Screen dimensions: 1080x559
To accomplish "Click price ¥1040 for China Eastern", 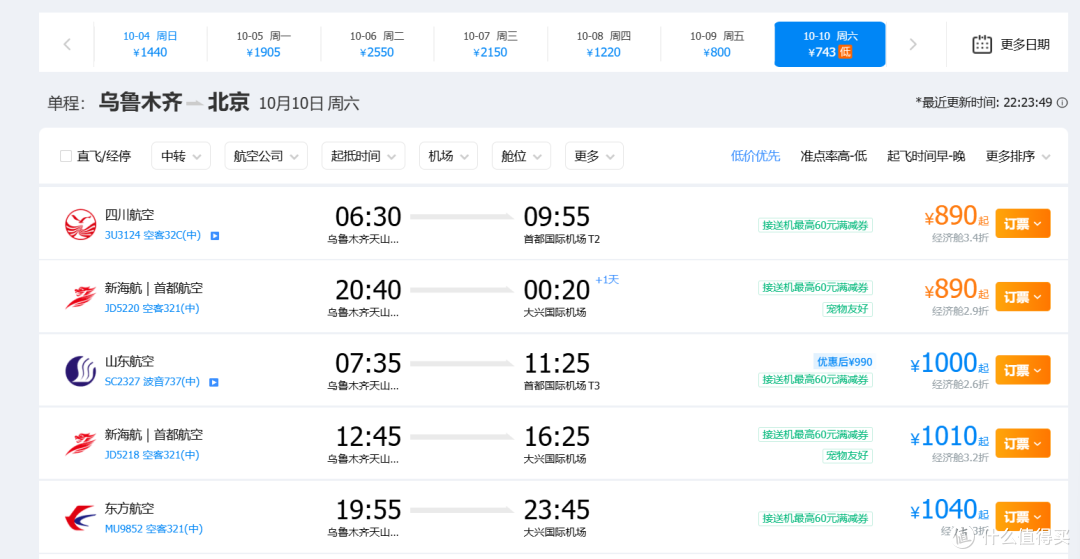I will point(950,510).
